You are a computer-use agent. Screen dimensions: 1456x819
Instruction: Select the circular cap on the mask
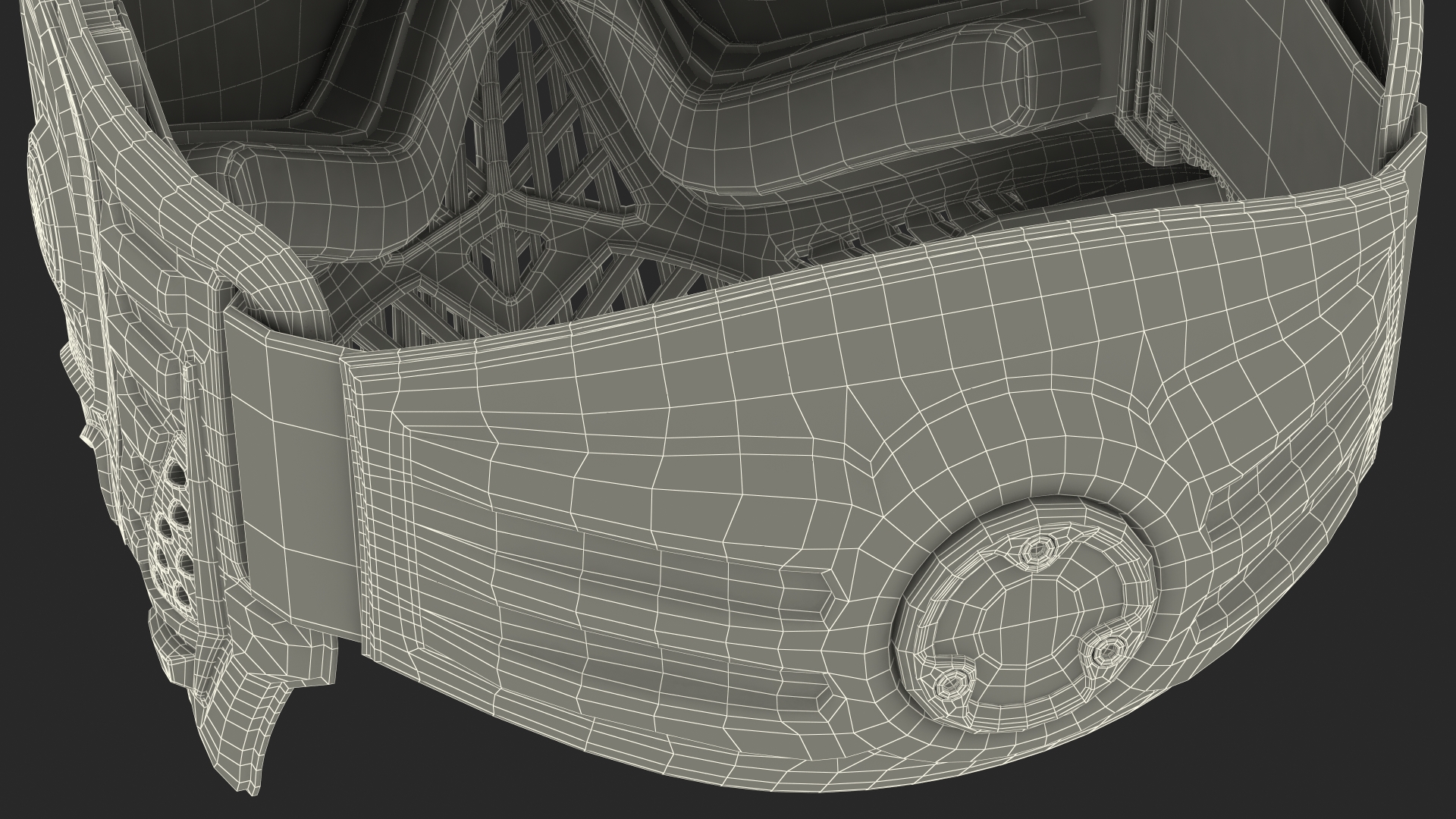1026,616
